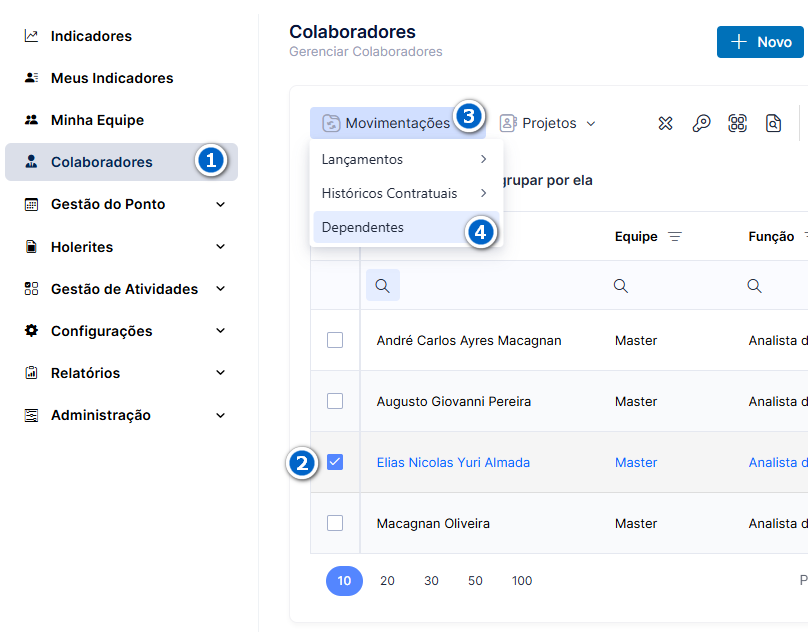Image resolution: width=808 pixels, height=639 pixels.
Task: Set page size to 30
Action: [x=431, y=581]
